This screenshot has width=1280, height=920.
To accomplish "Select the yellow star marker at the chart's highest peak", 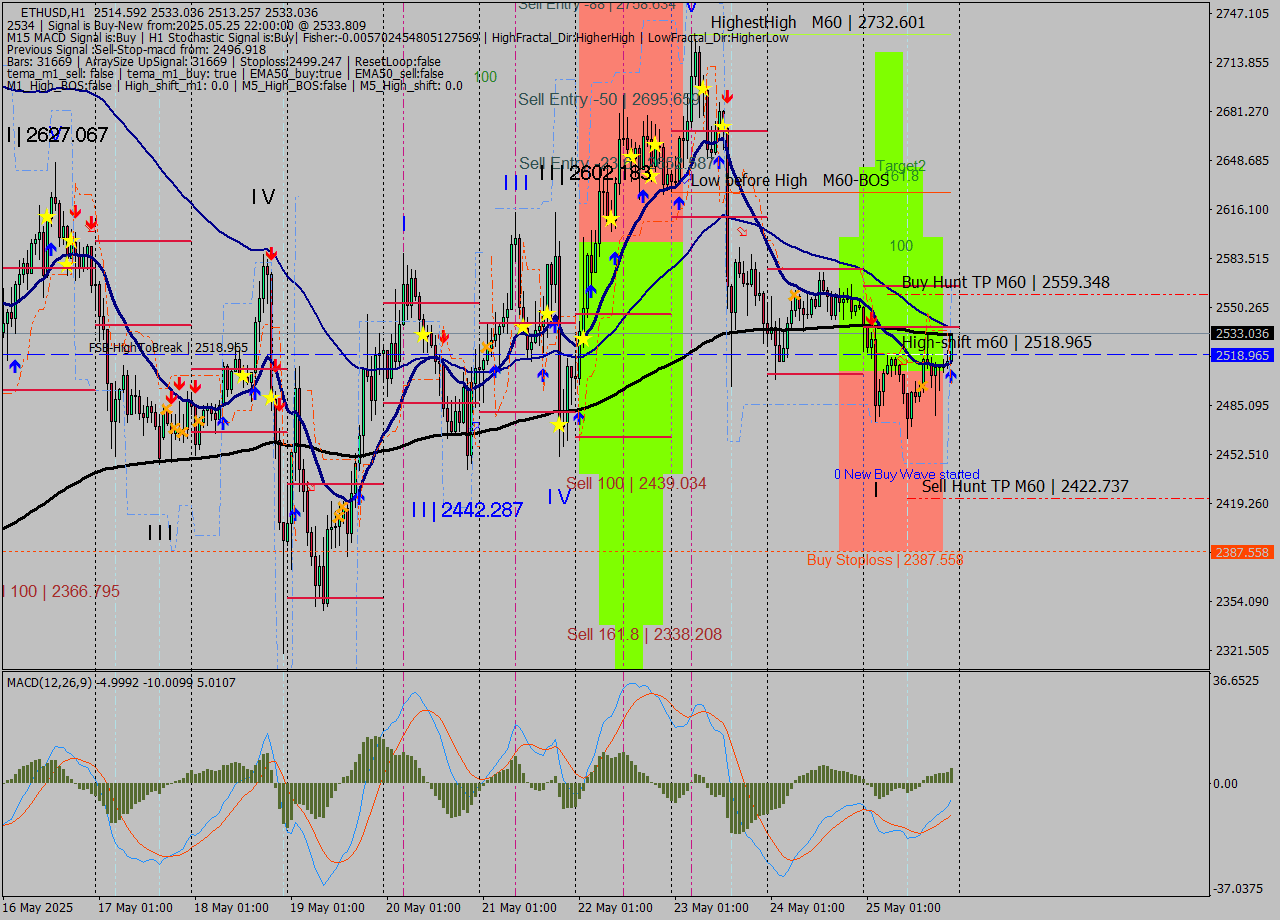I will tap(703, 88).
